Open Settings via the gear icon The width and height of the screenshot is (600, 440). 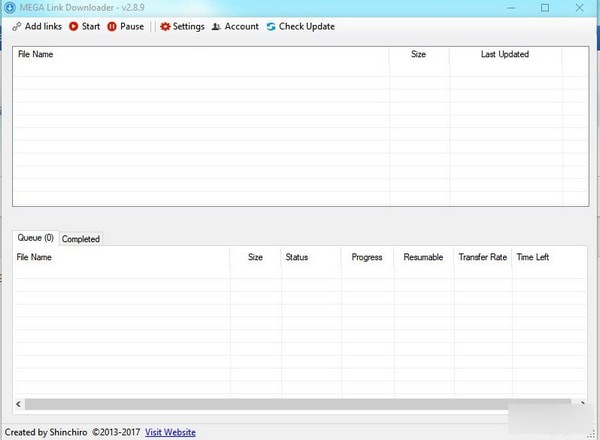165,26
